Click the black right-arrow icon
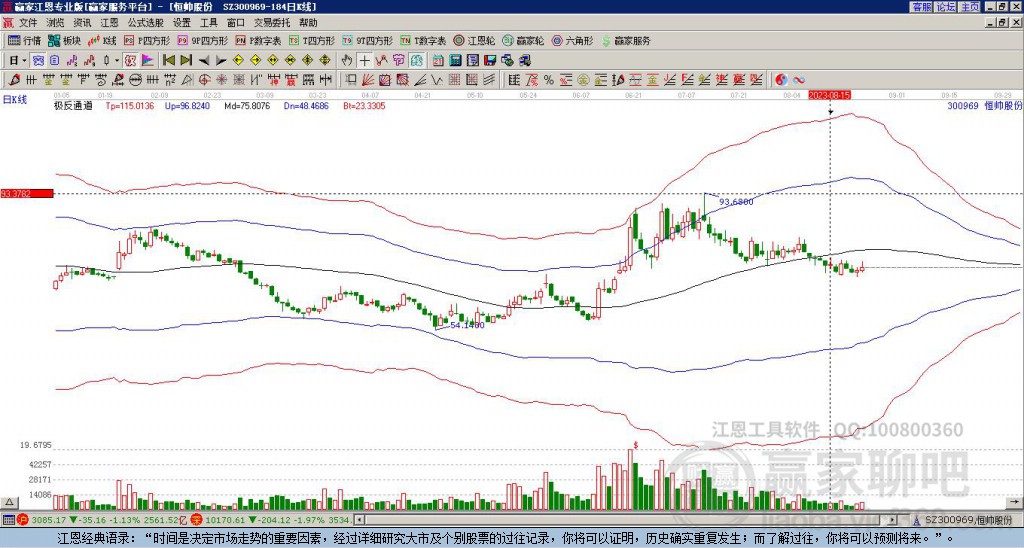Image resolution: width=1024 pixels, height=548 pixels. [x=221, y=60]
